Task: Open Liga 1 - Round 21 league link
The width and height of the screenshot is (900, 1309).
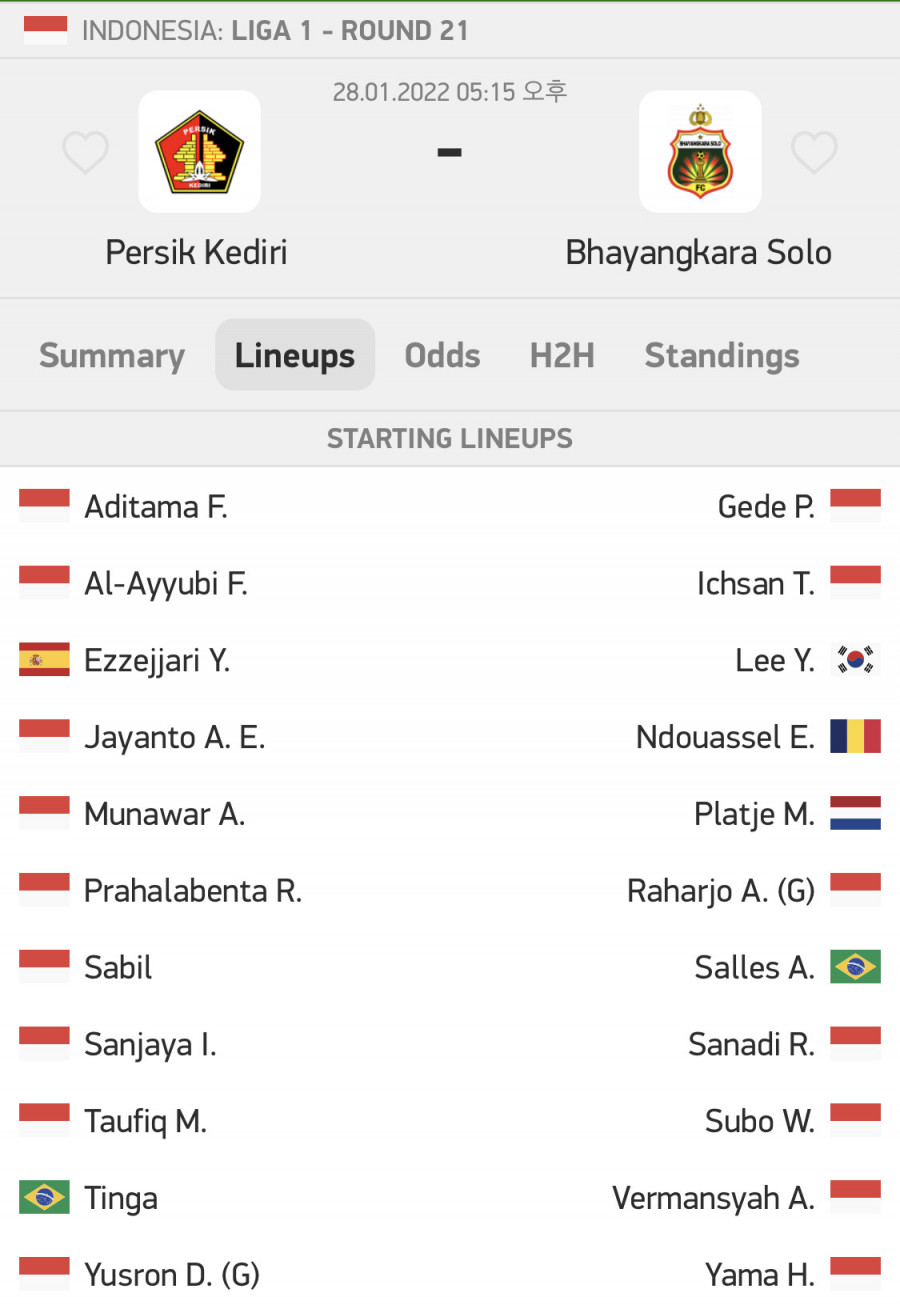Action: (350, 30)
